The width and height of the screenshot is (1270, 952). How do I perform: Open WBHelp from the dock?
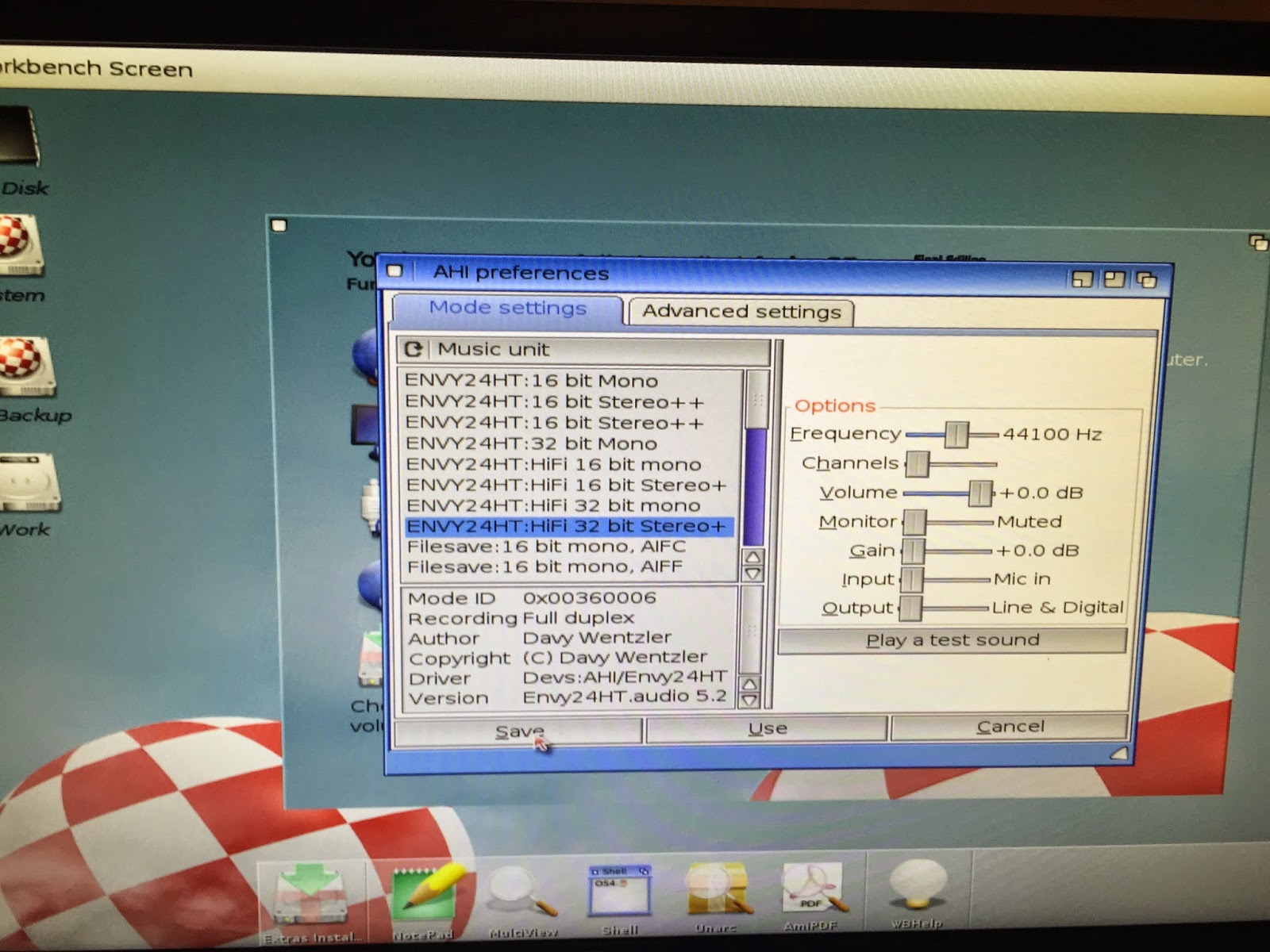[917, 892]
